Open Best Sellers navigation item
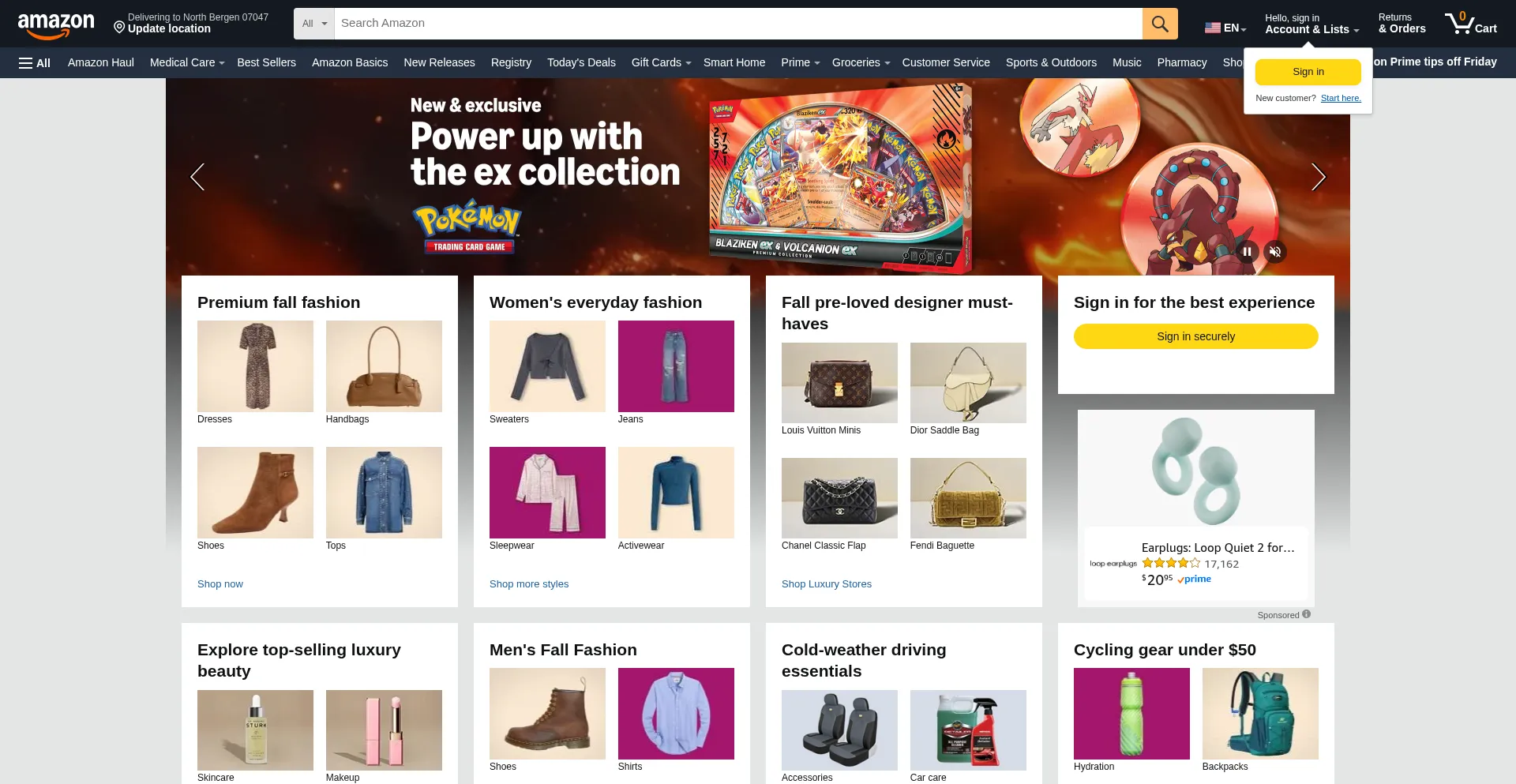This screenshot has height=784, width=1516. tap(266, 63)
